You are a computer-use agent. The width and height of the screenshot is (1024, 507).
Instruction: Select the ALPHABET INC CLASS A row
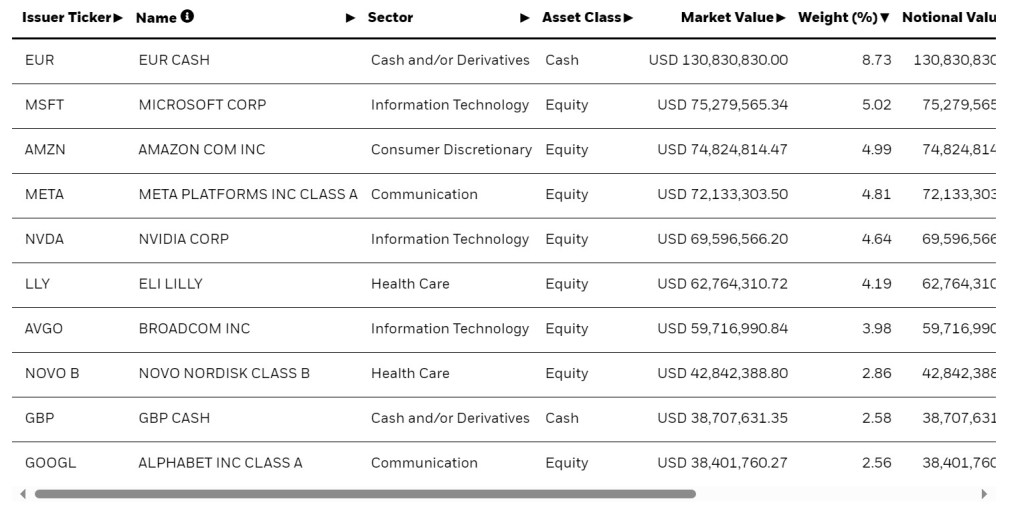220,463
